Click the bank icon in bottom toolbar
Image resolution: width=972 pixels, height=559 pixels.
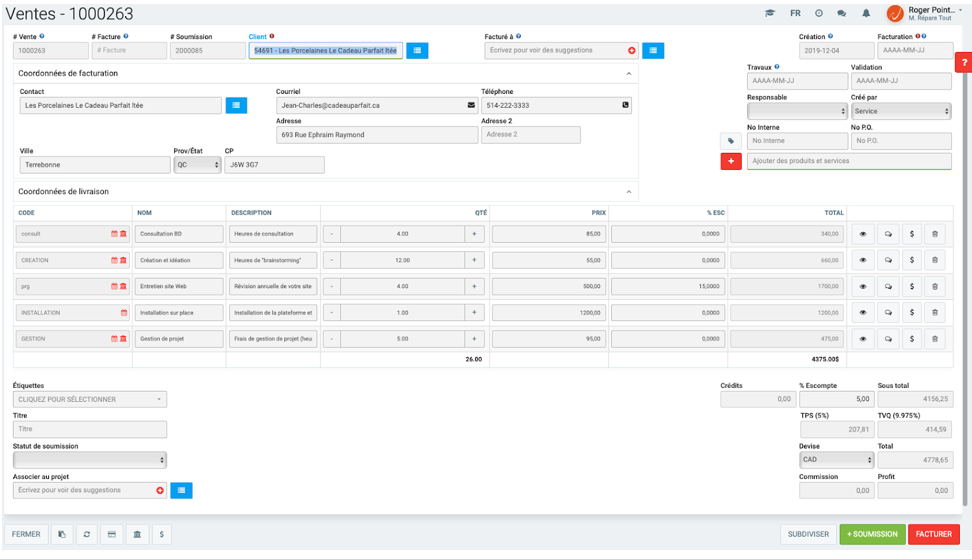click(x=136, y=534)
